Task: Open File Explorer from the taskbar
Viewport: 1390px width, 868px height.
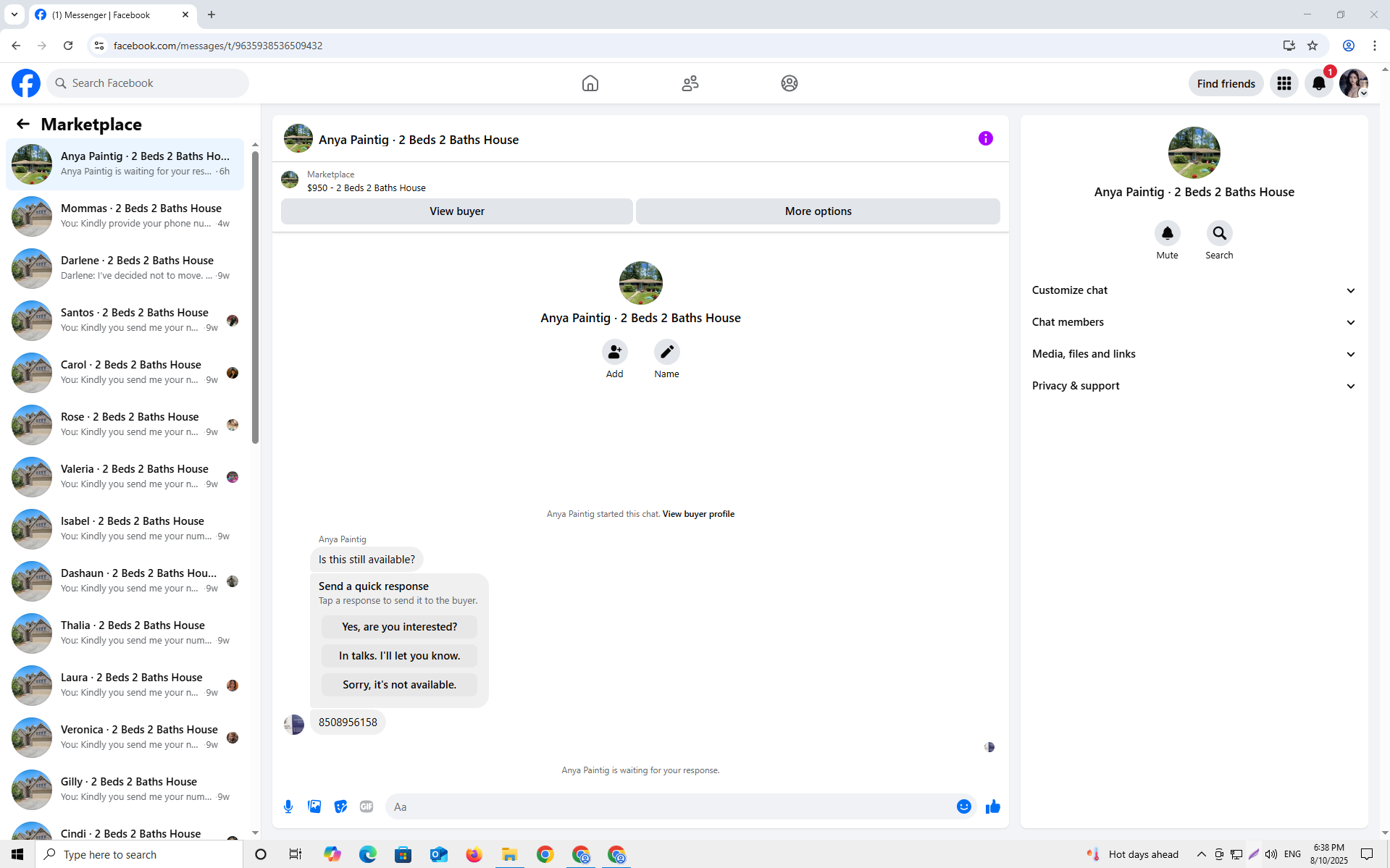Action: (x=509, y=854)
